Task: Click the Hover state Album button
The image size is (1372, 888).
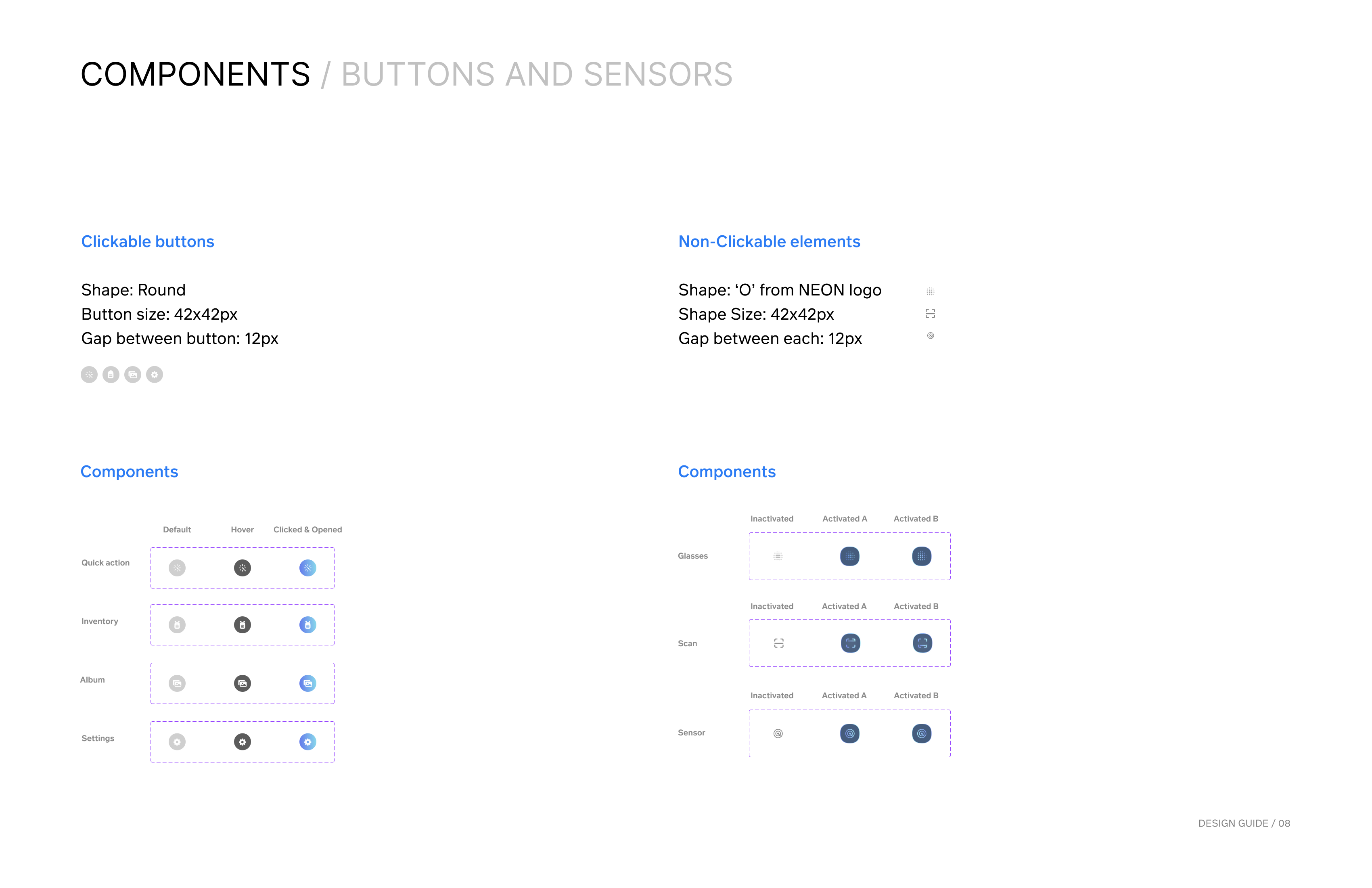Action: coord(242,683)
